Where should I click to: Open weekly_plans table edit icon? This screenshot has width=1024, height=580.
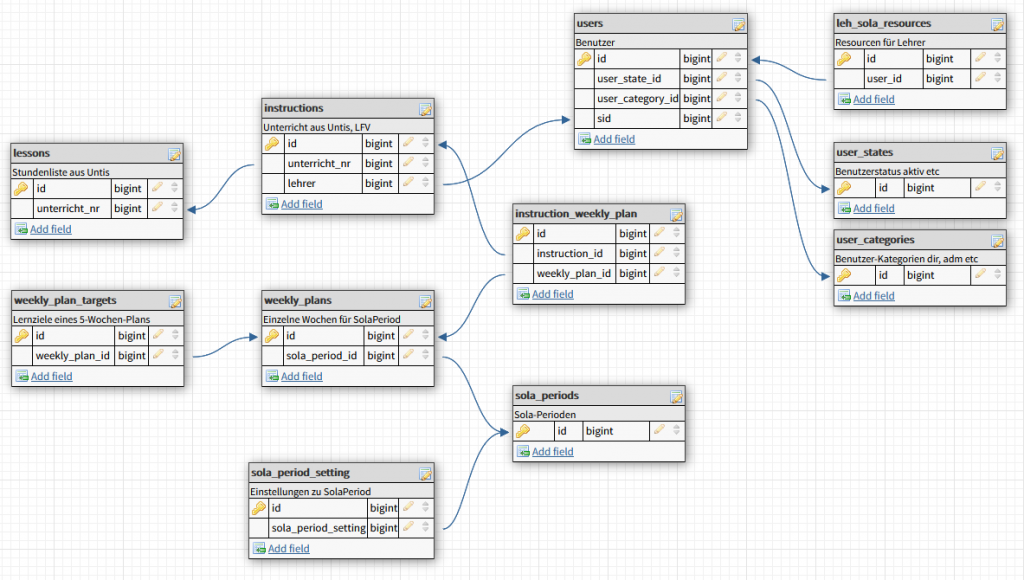[x=425, y=302]
